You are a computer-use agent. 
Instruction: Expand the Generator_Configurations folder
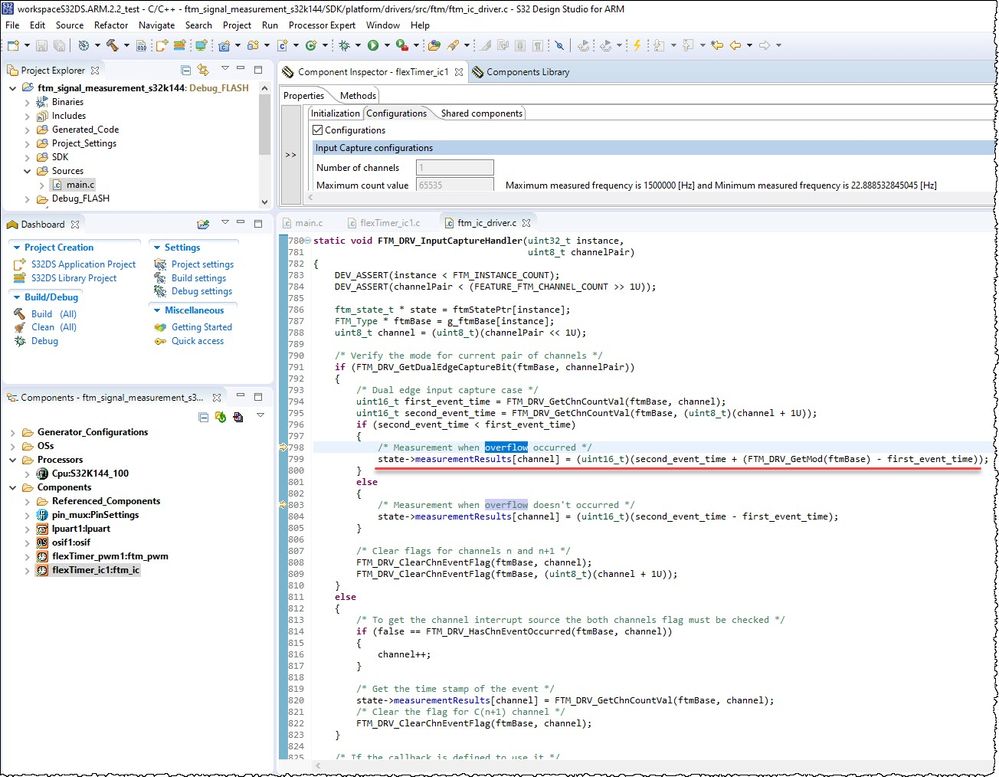[12, 432]
